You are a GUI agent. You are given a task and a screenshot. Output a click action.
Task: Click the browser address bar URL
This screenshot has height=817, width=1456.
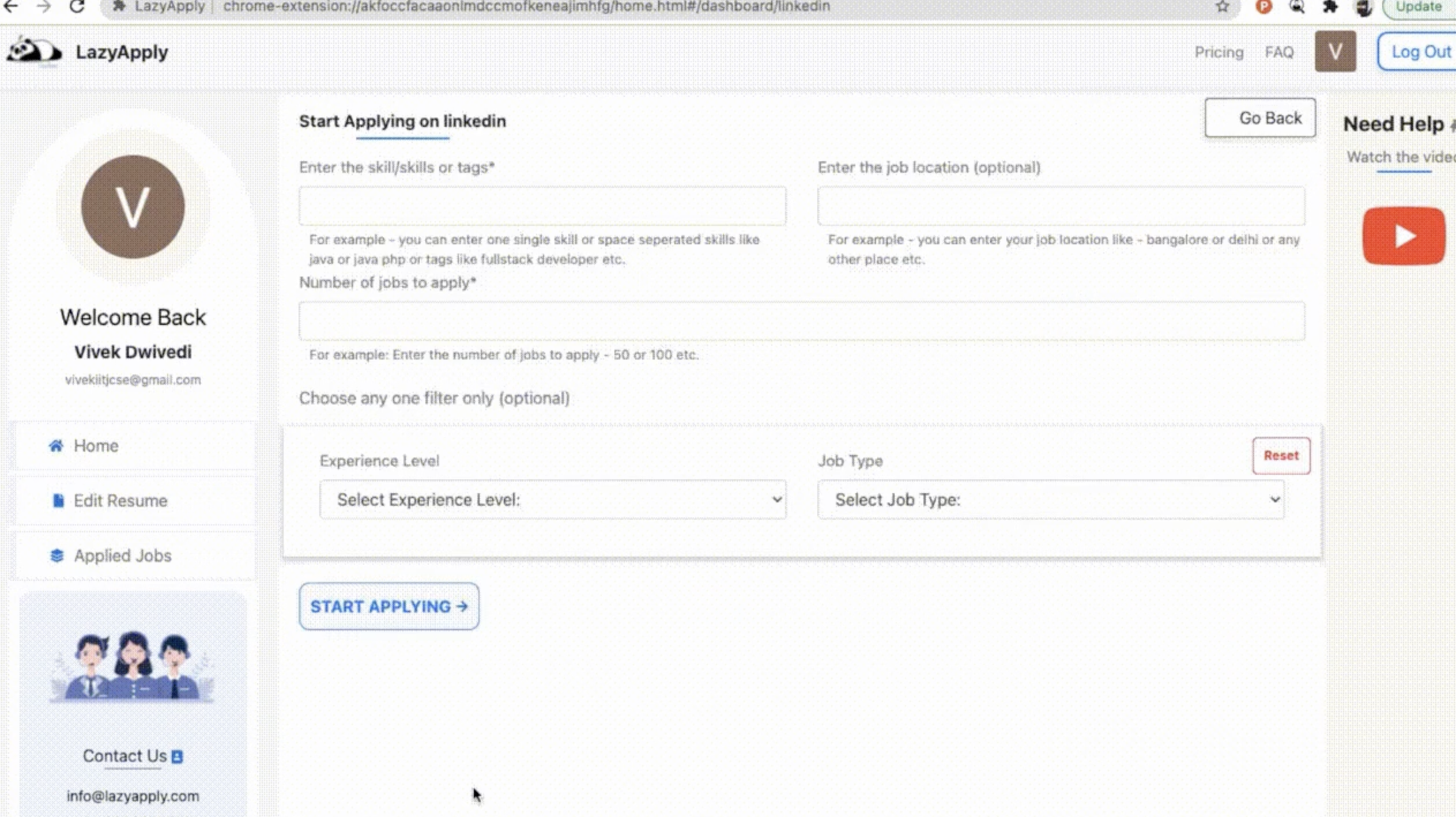526,7
